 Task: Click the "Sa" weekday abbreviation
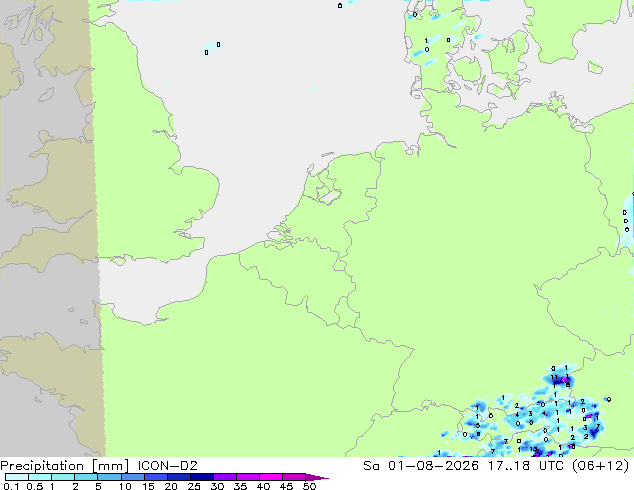coord(371,466)
